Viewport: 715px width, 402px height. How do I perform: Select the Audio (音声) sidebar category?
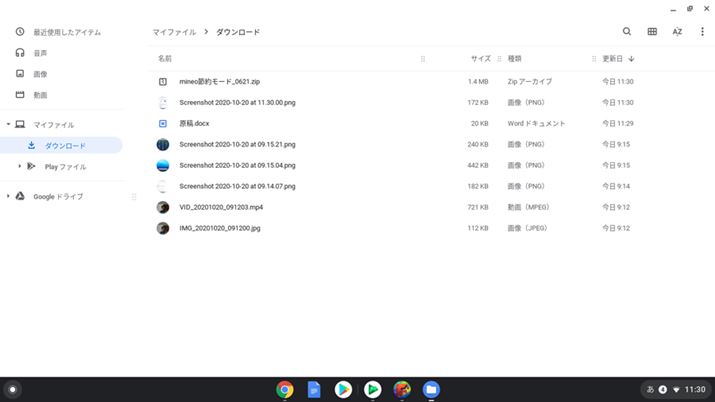tap(40, 53)
